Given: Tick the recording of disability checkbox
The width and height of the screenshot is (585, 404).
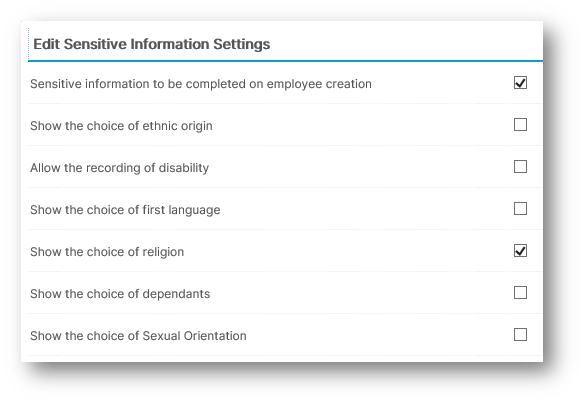Looking at the screenshot, I should [x=520, y=167].
